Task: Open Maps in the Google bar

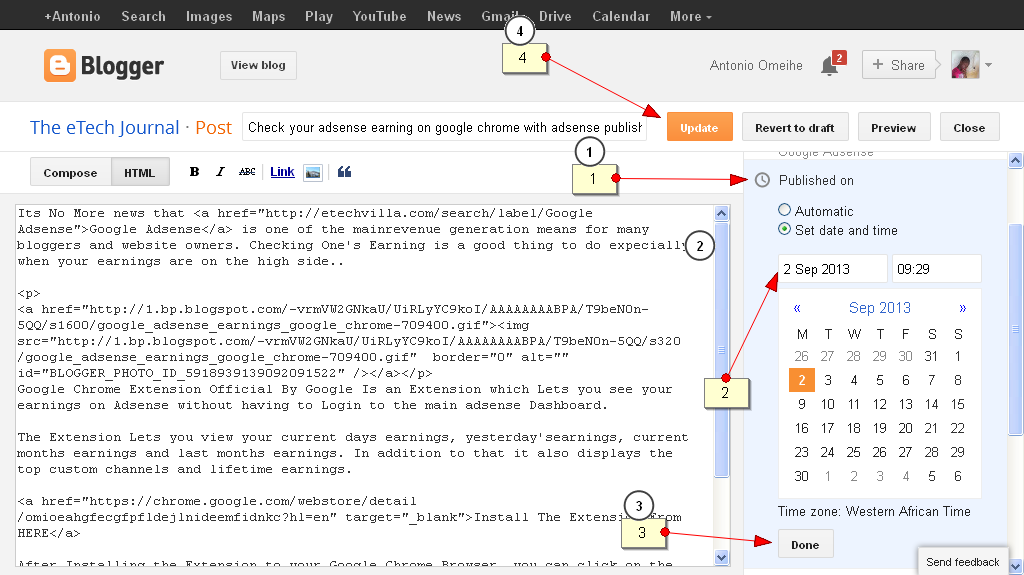Action: pyautogui.click(x=268, y=16)
